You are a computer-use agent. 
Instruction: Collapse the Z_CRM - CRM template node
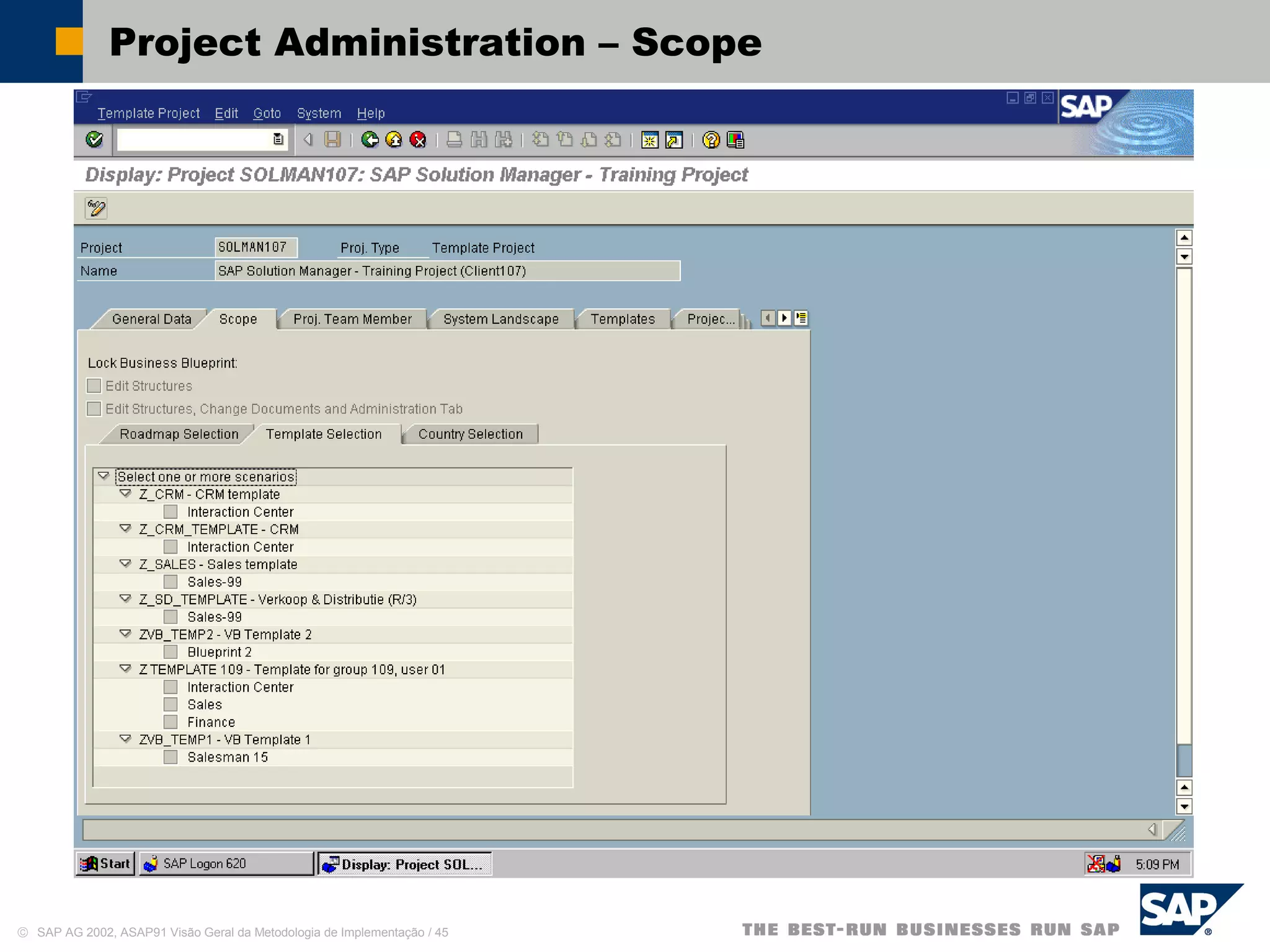click(125, 493)
